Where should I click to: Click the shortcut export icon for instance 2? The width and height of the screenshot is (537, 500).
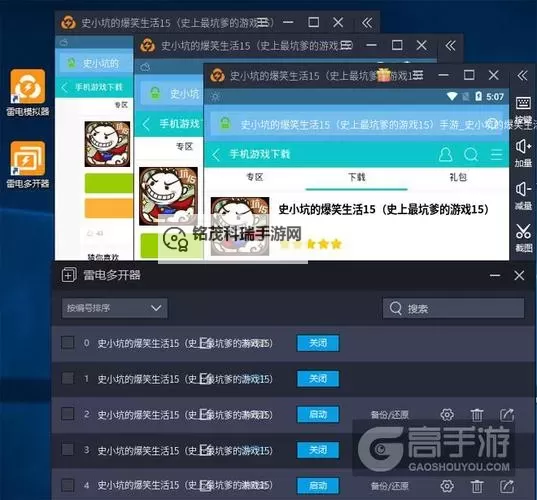507,415
